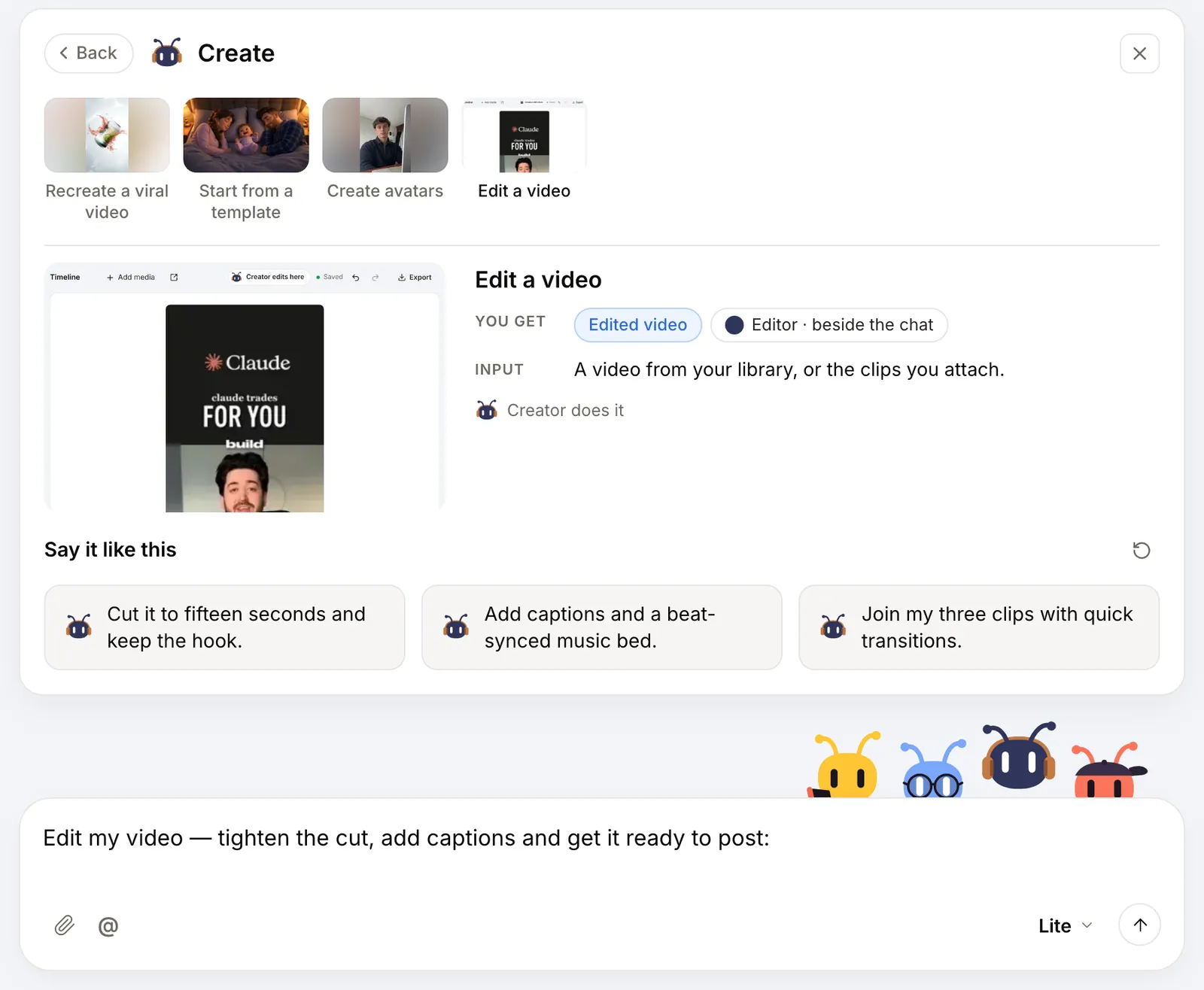
Task: Click the navy bug mascot with headphones
Action: [x=1019, y=755]
